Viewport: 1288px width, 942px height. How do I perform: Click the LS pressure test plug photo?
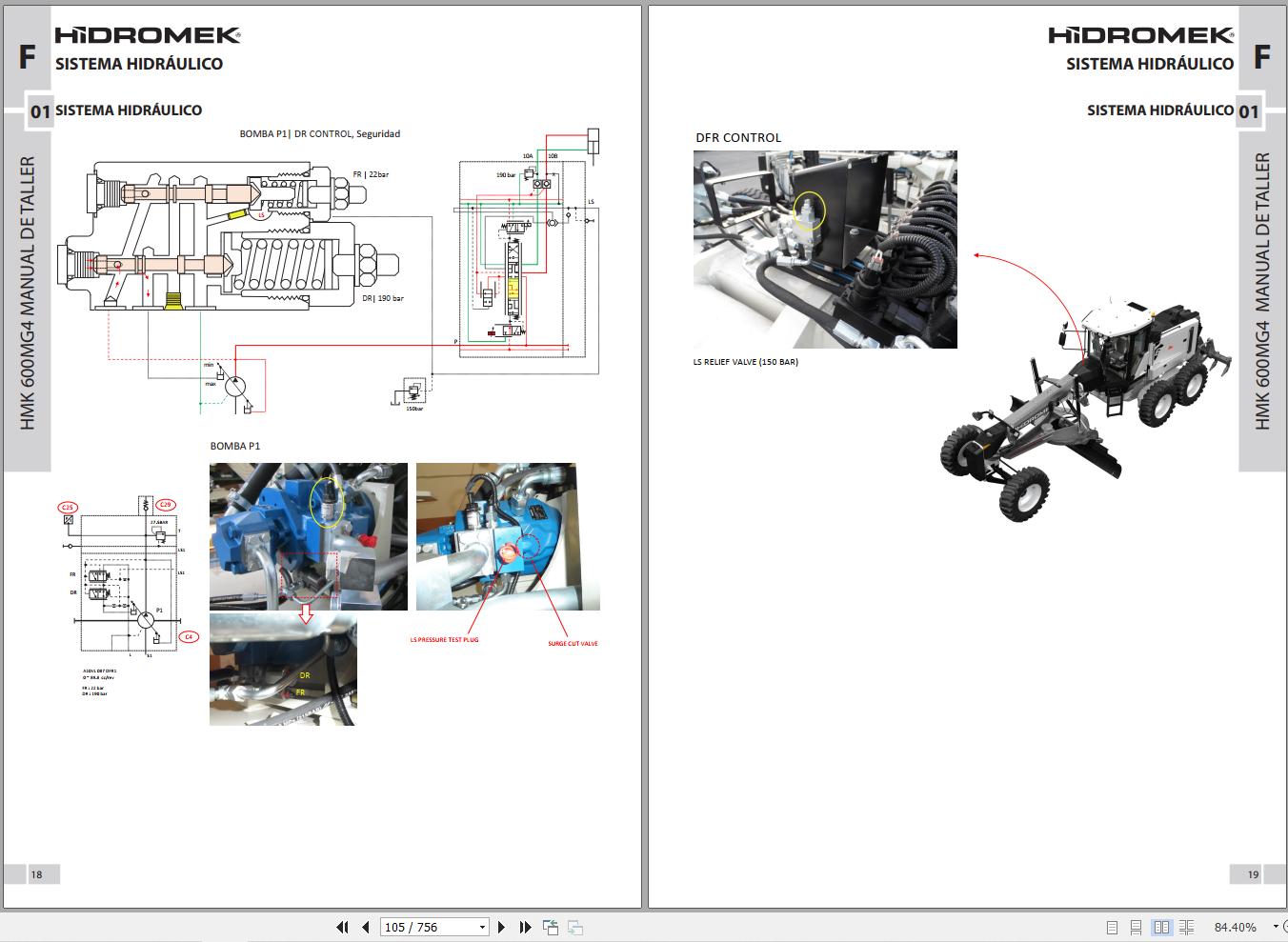pos(508,536)
